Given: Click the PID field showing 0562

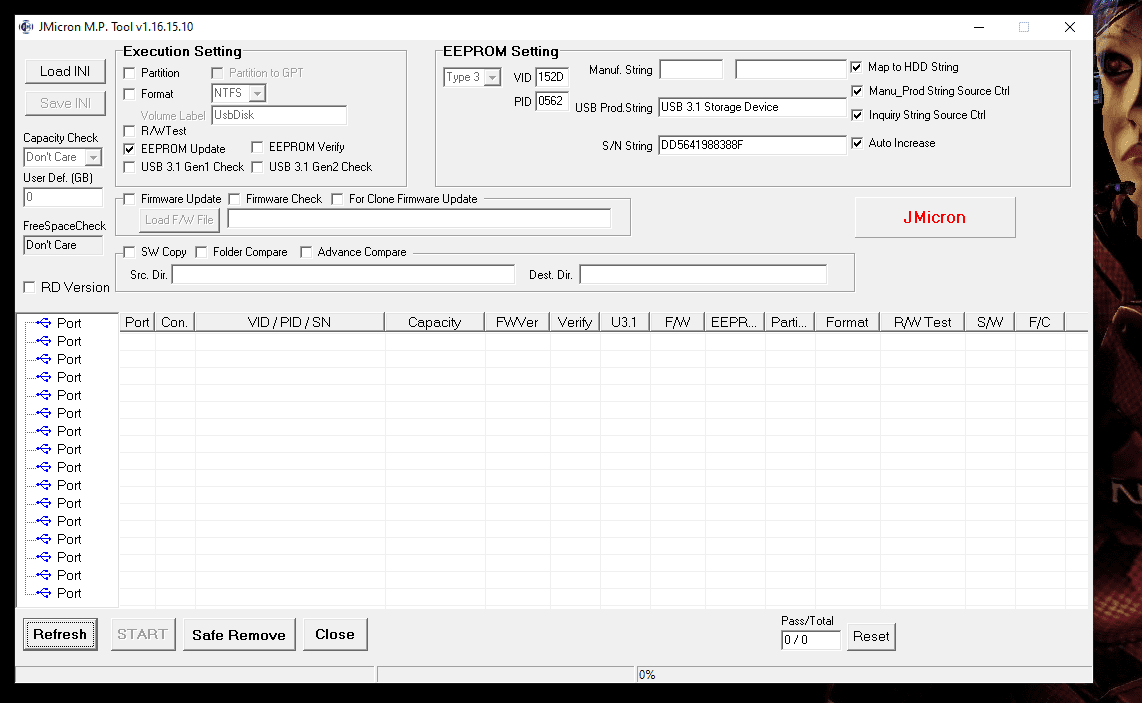Looking at the screenshot, I should click(x=551, y=101).
